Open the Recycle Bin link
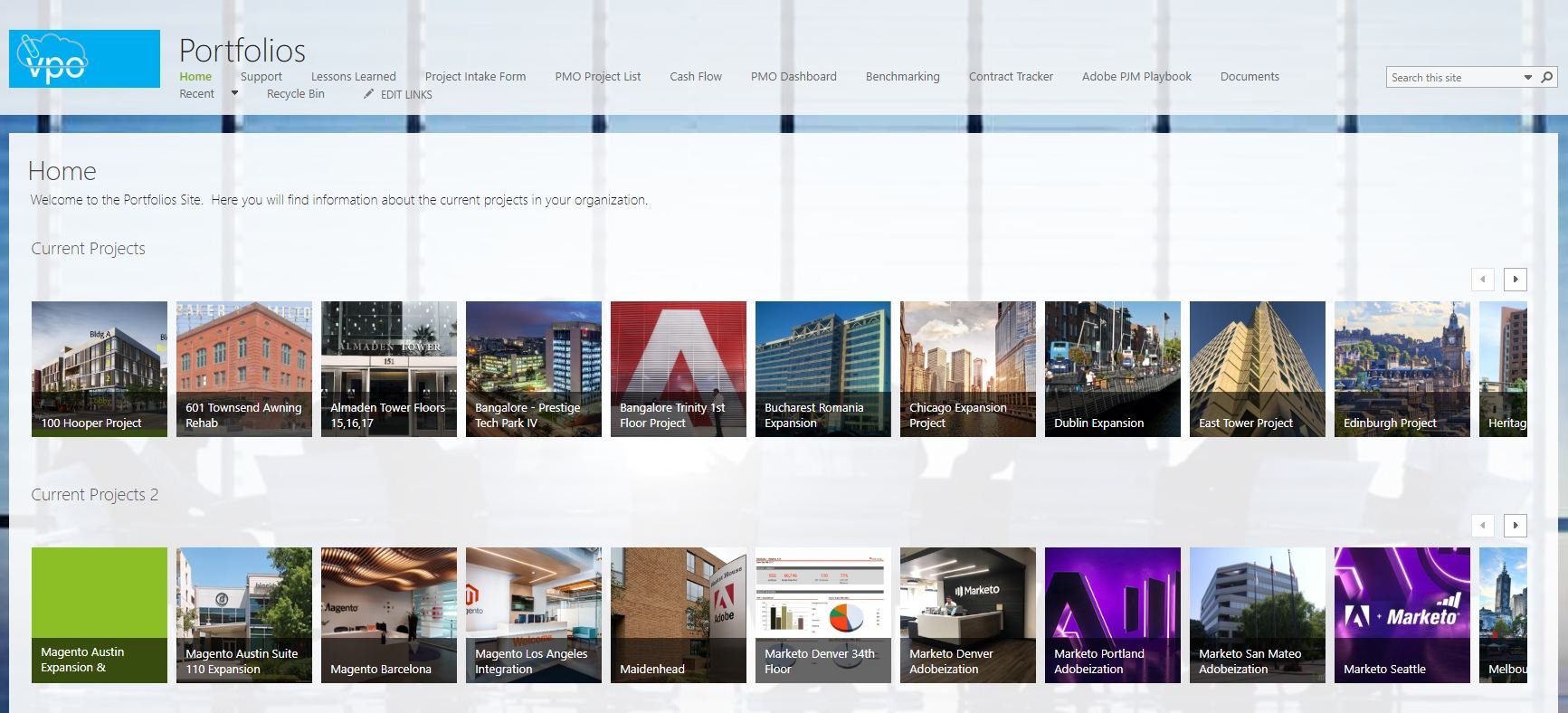1568x713 pixels. (x=296, y=94)
